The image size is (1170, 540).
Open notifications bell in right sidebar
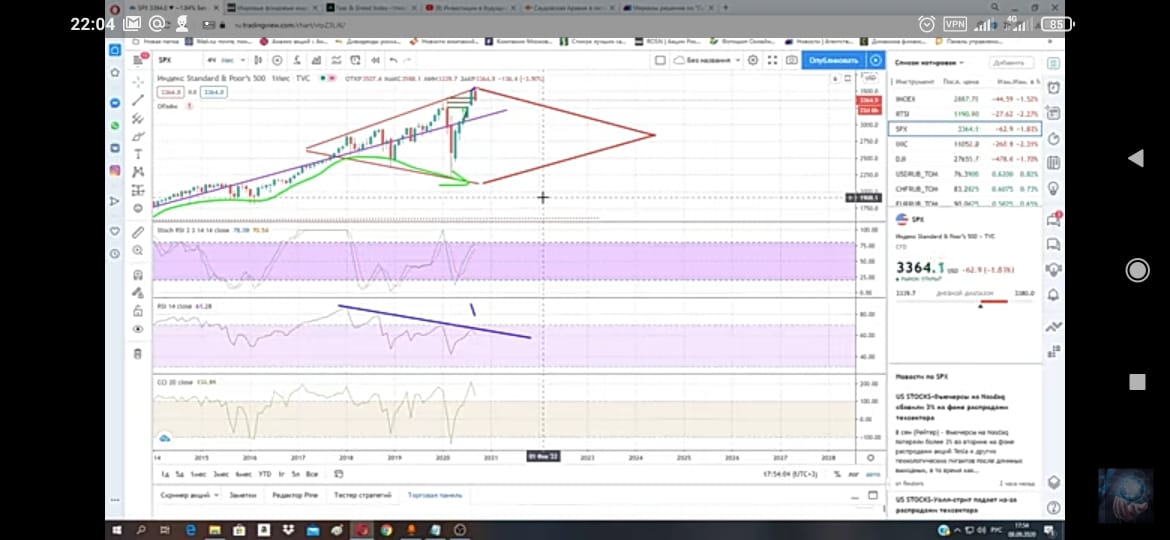tap(1054, 295)
